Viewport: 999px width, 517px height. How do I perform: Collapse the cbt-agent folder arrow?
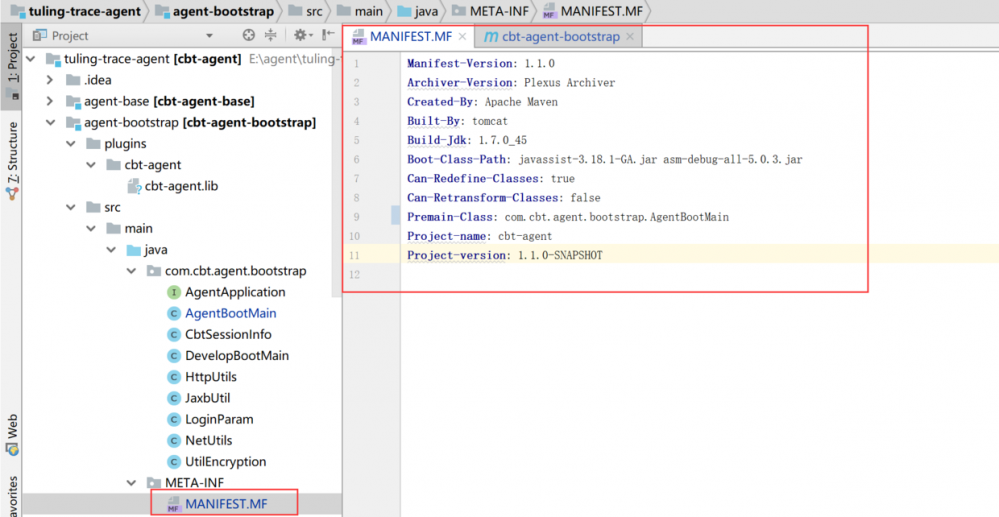(x=91, y=164)
